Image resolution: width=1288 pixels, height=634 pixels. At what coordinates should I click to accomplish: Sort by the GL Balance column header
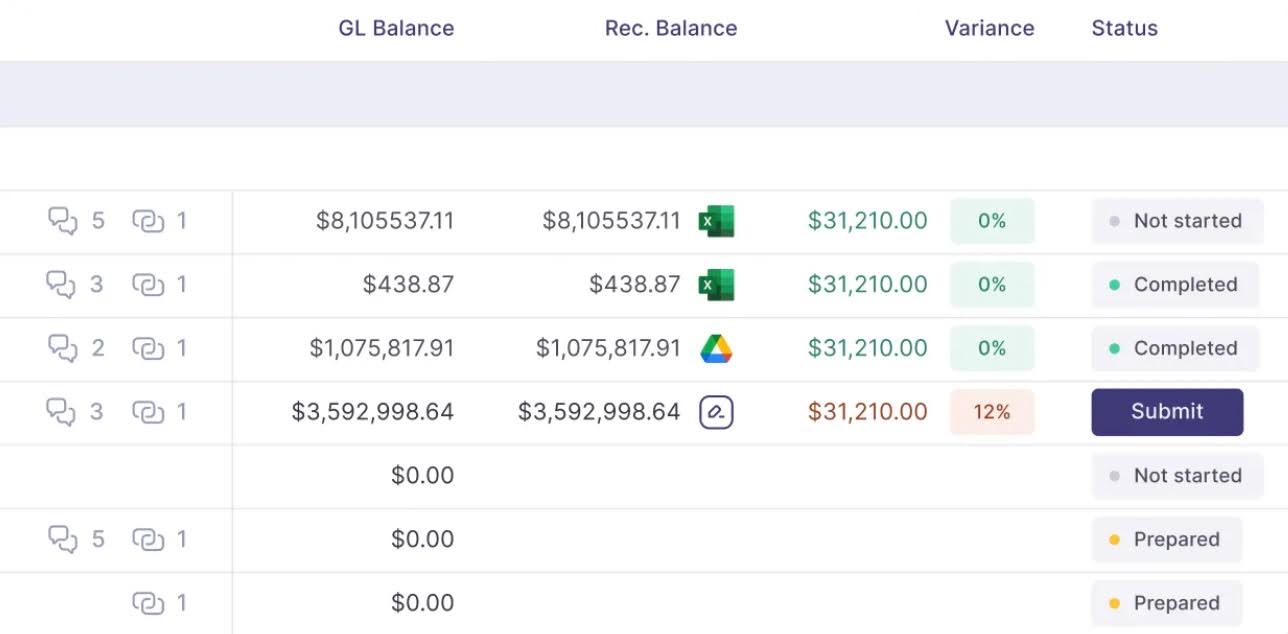(x=396, y=28)
